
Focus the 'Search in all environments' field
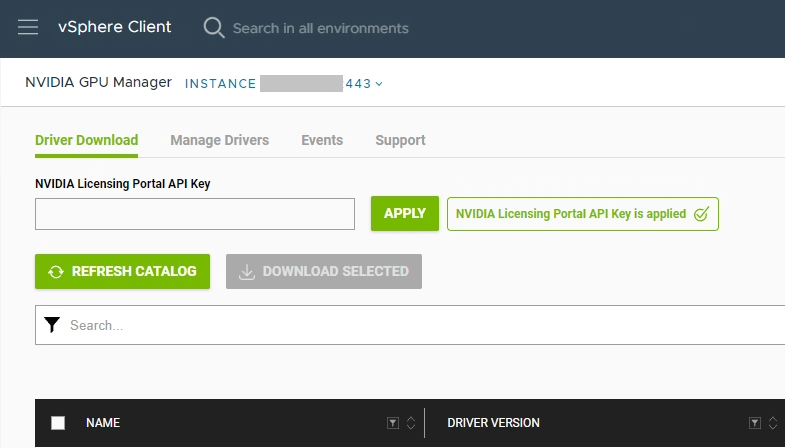[x=320, y=28]
